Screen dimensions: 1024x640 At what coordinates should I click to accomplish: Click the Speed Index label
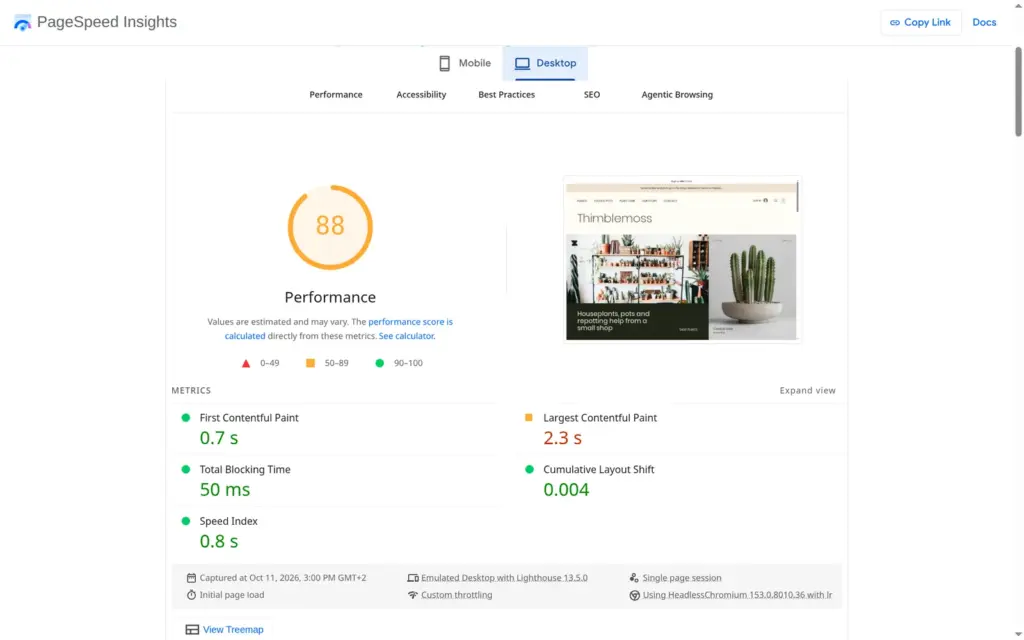228,521
